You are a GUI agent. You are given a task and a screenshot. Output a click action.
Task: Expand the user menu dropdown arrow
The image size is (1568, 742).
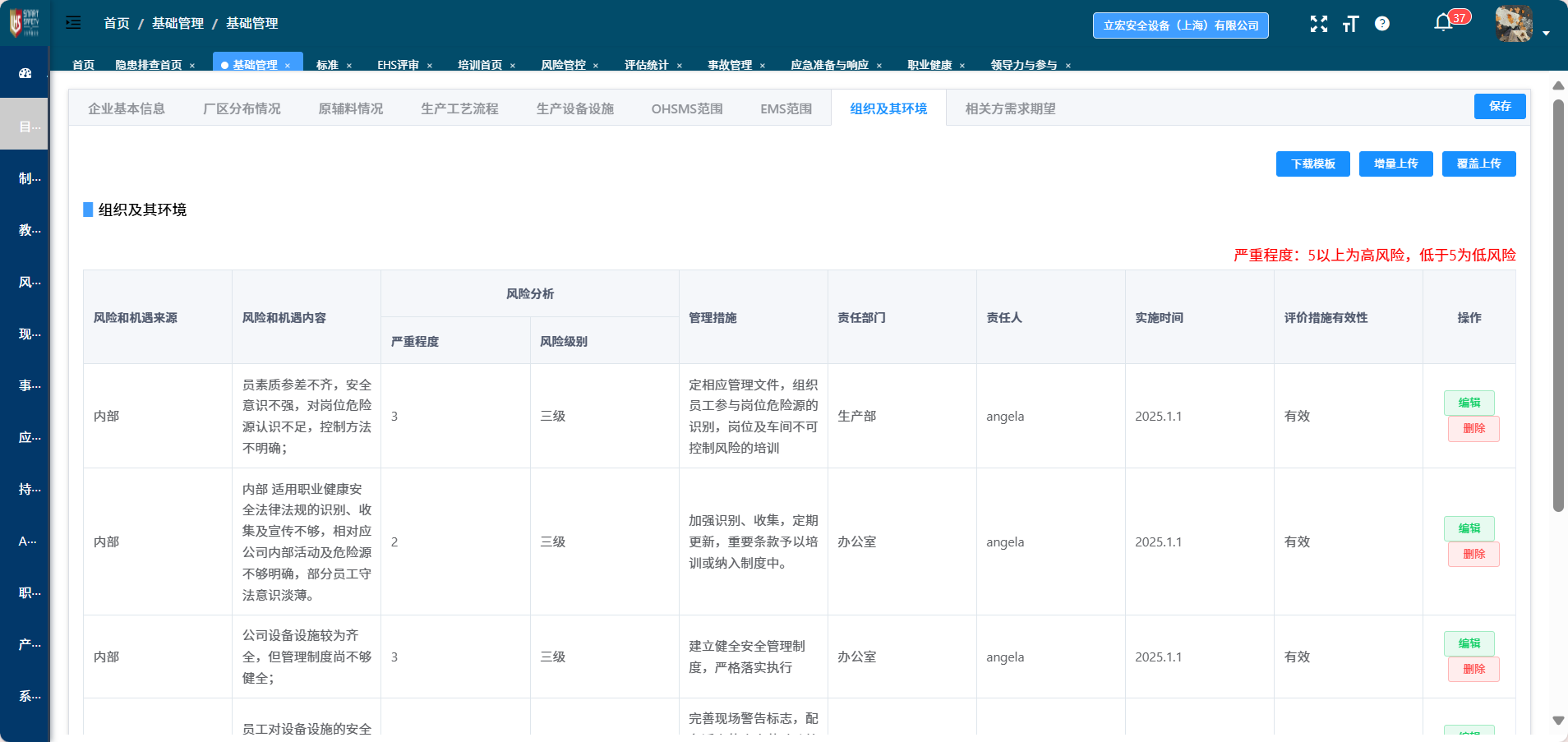(x=1547, y=33)
